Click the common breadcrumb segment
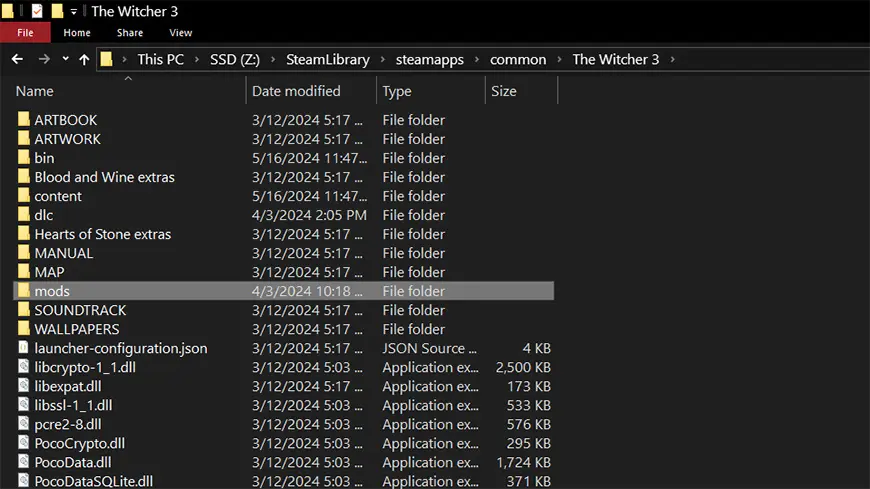 [517, 59]
